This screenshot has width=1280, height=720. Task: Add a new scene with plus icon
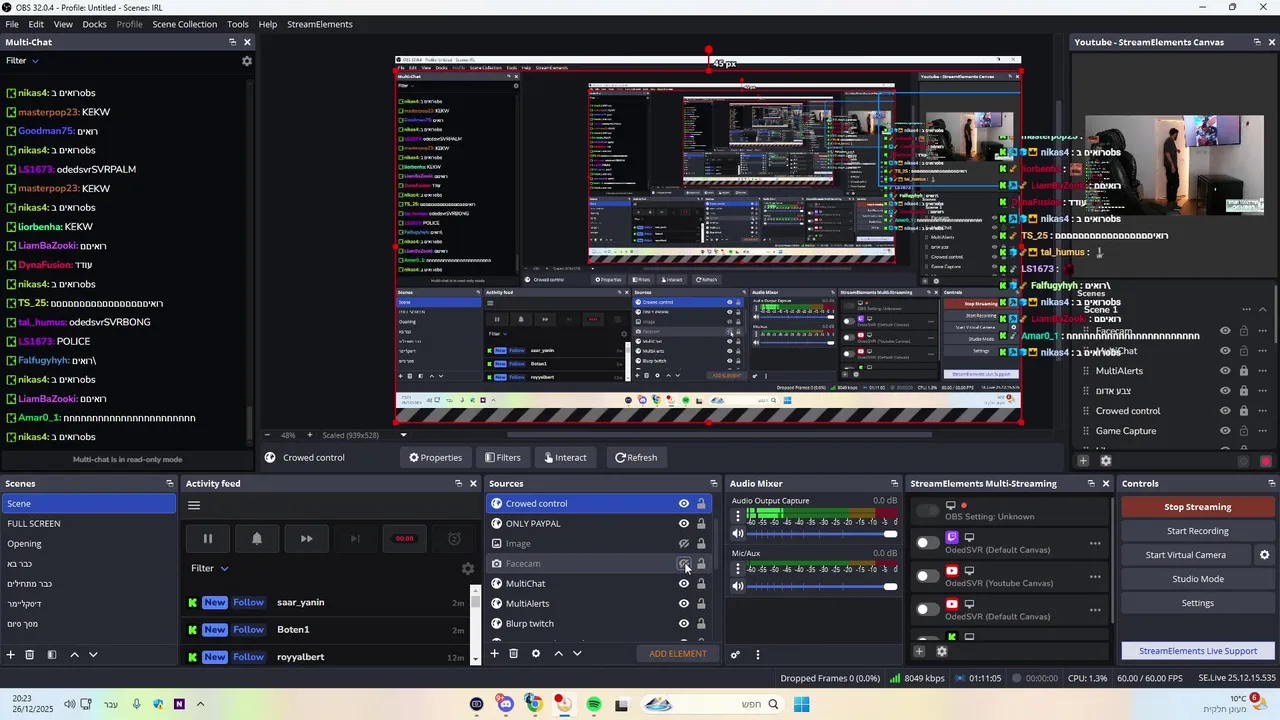click(11, 654)
